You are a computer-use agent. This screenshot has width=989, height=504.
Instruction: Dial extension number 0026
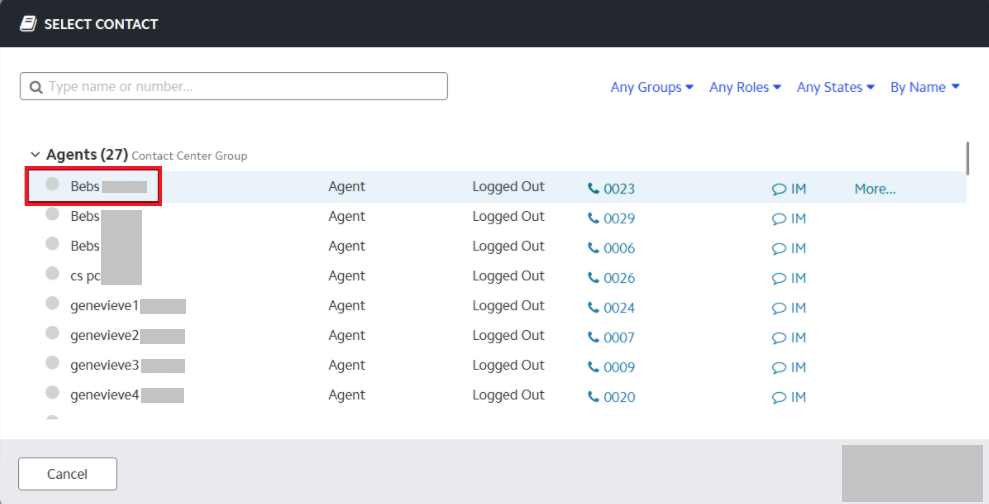[619, 278]
